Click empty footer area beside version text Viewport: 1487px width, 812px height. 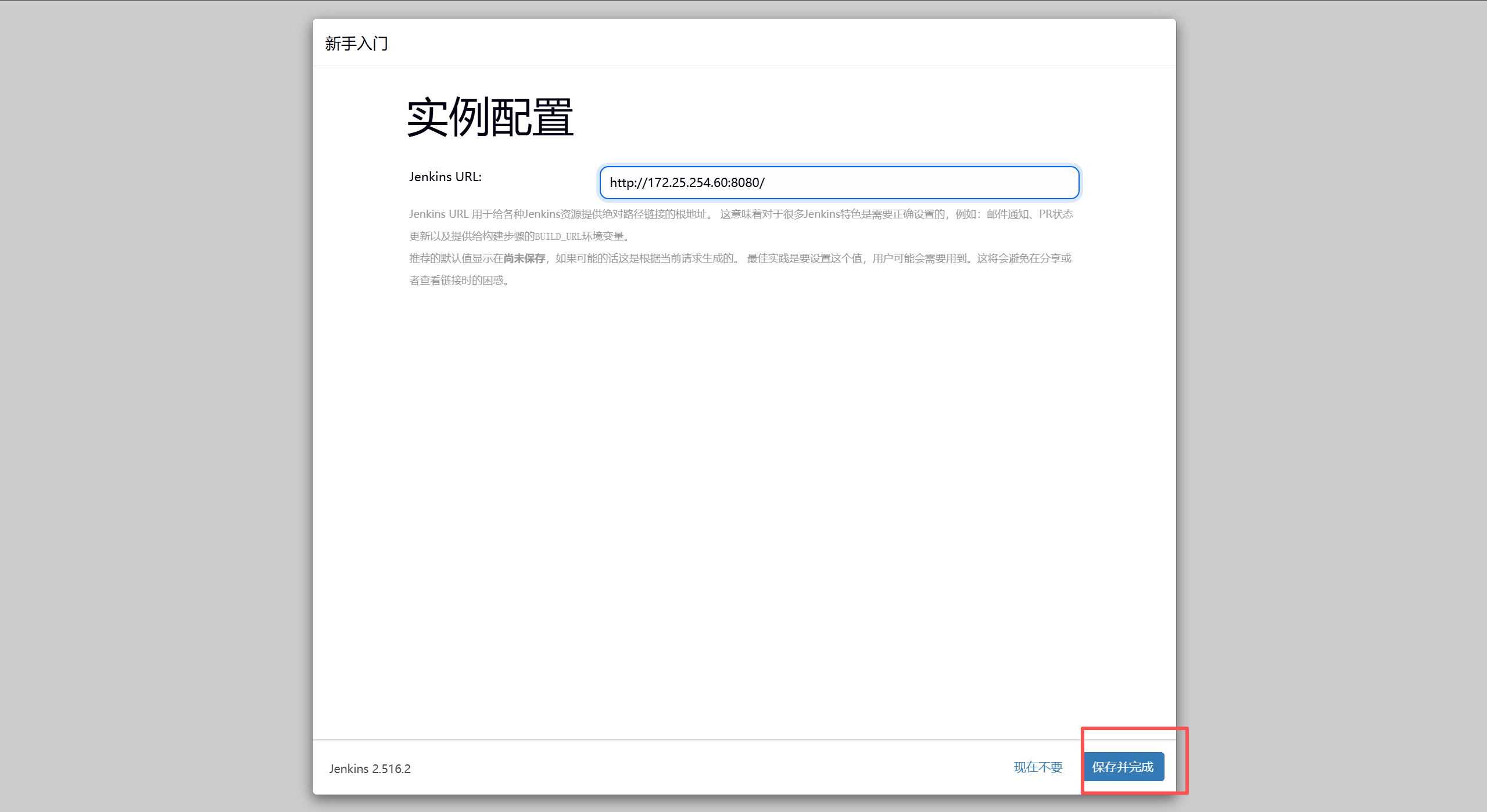(697, 768)
